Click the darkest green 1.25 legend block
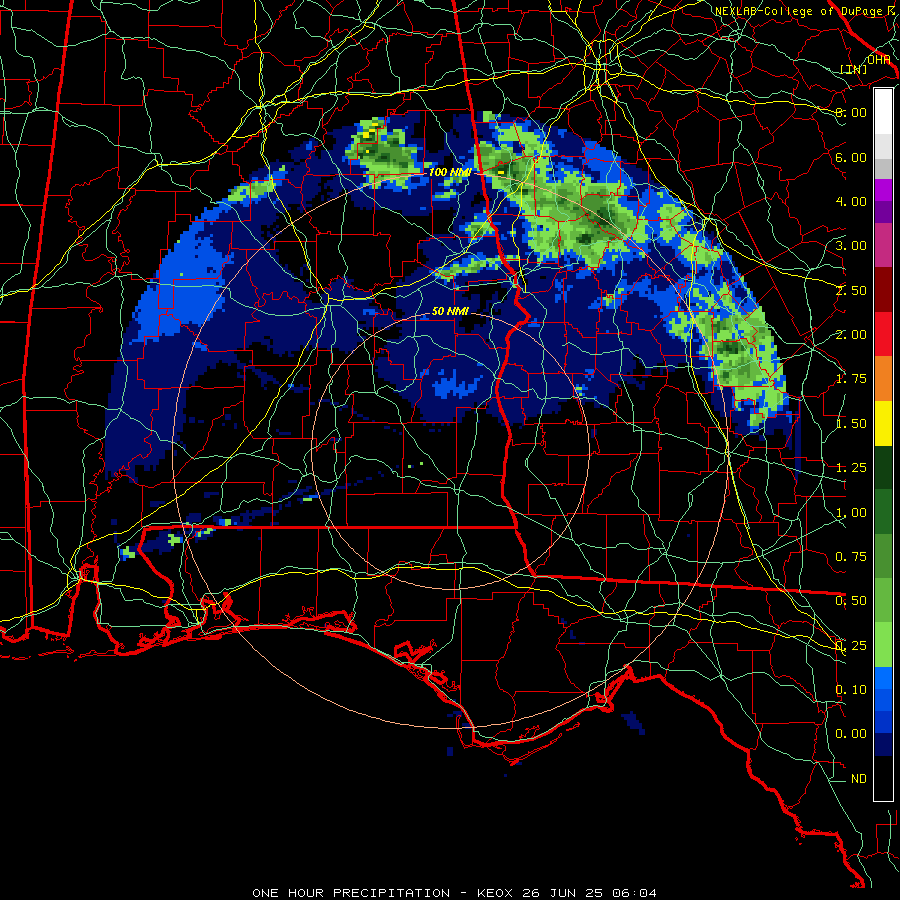The image size is (900, 900). coord(883,467)
